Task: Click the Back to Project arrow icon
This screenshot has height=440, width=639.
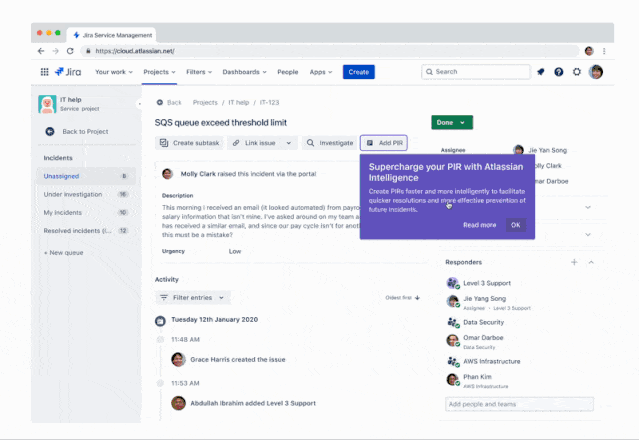Action: [50, 132]
